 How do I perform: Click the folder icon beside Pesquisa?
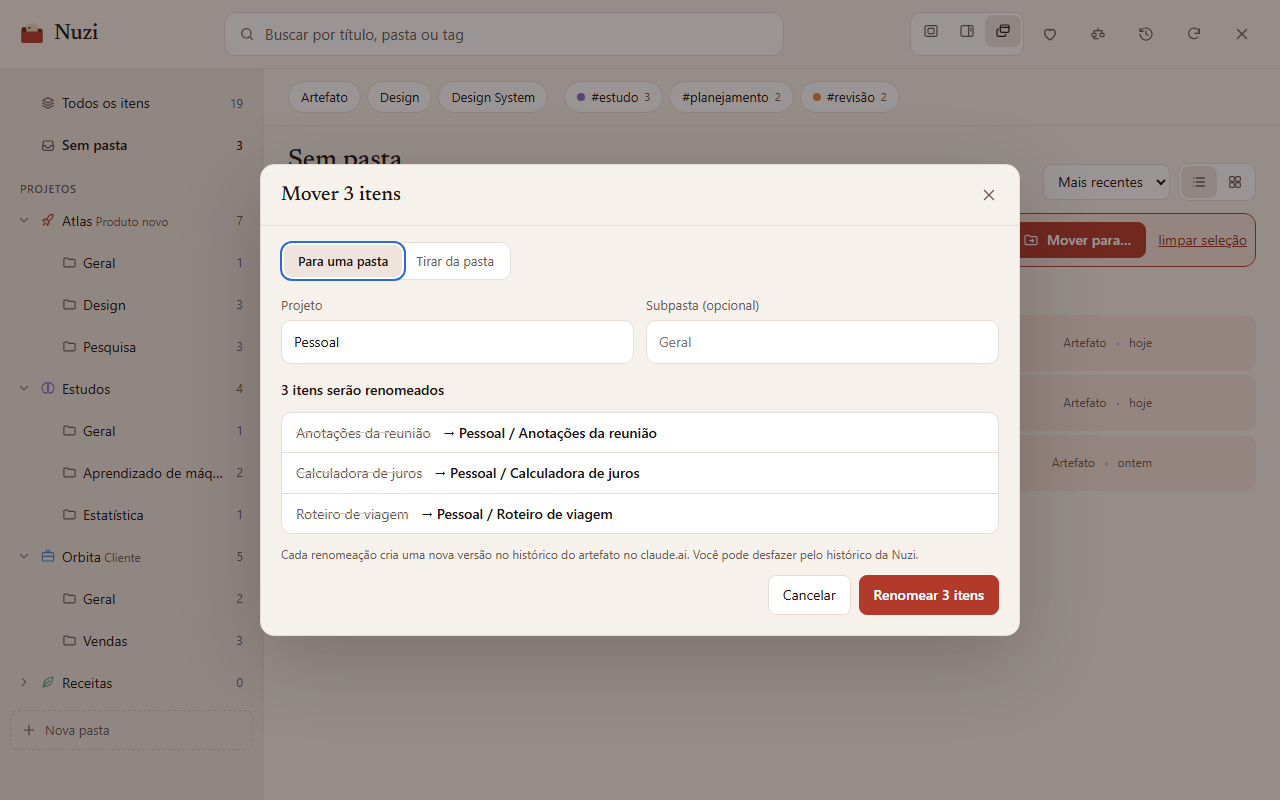(x=69, y=347)
